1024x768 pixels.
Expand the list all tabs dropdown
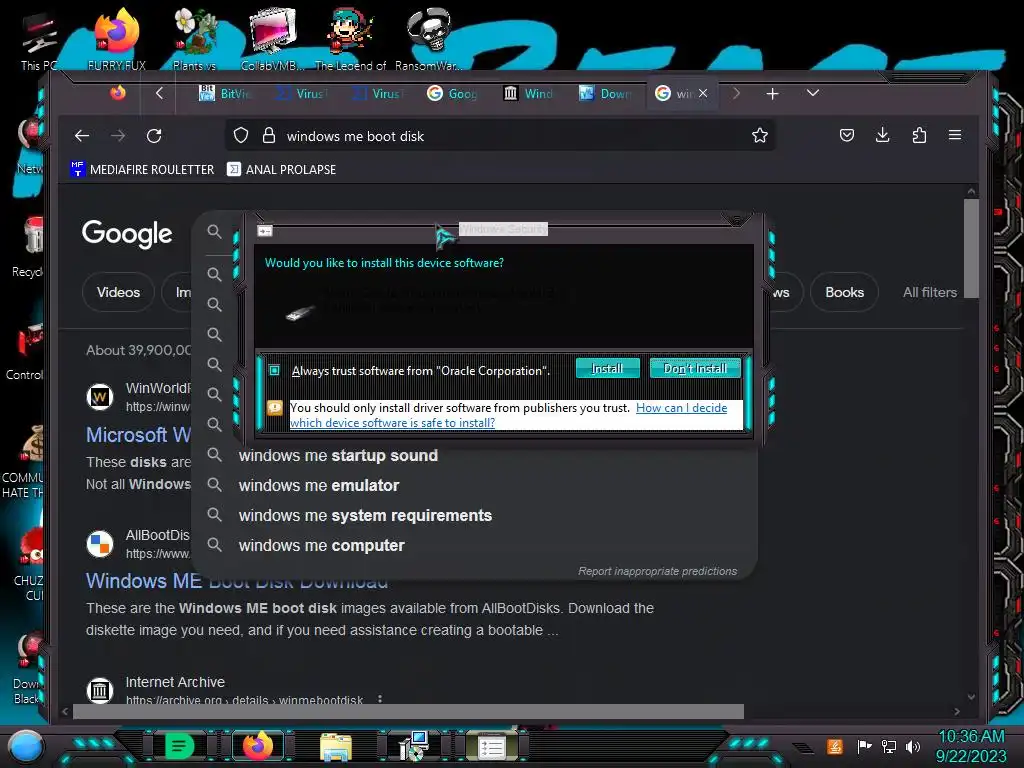click(812, 93)
